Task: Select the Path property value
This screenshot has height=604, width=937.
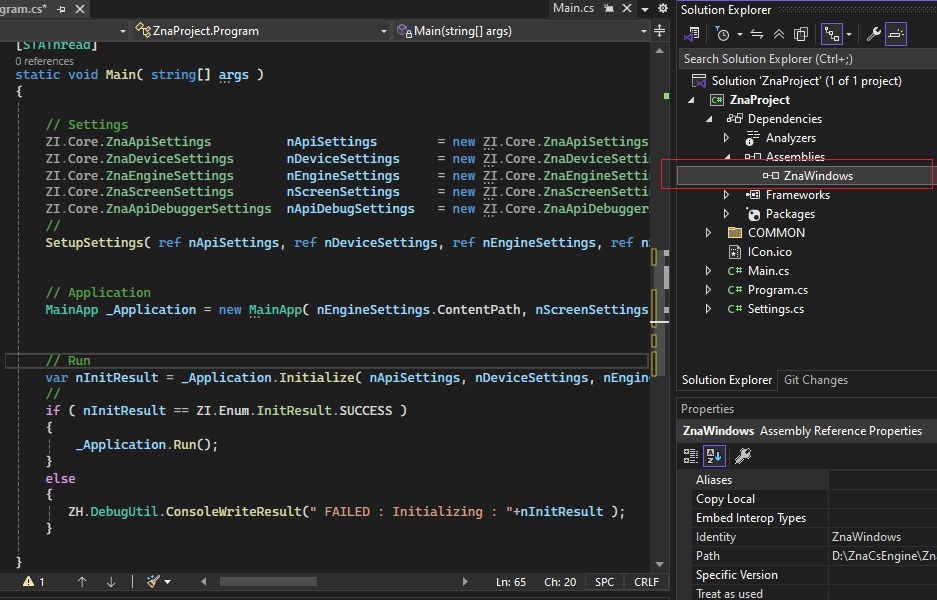Action: pos(883,556)
